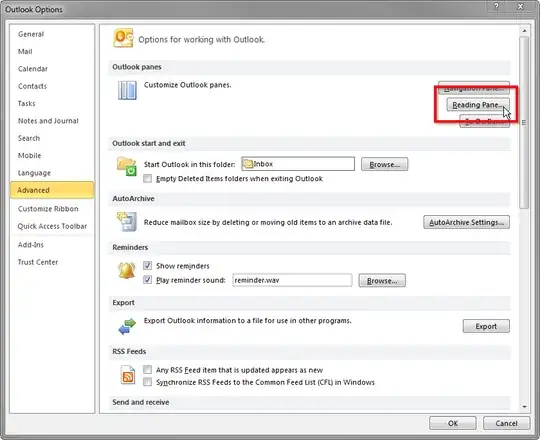The width and height of the screenshot is (540, 440).
Task: Select the Advanced category
Action: pyautogui.click(x=52, y=190)
